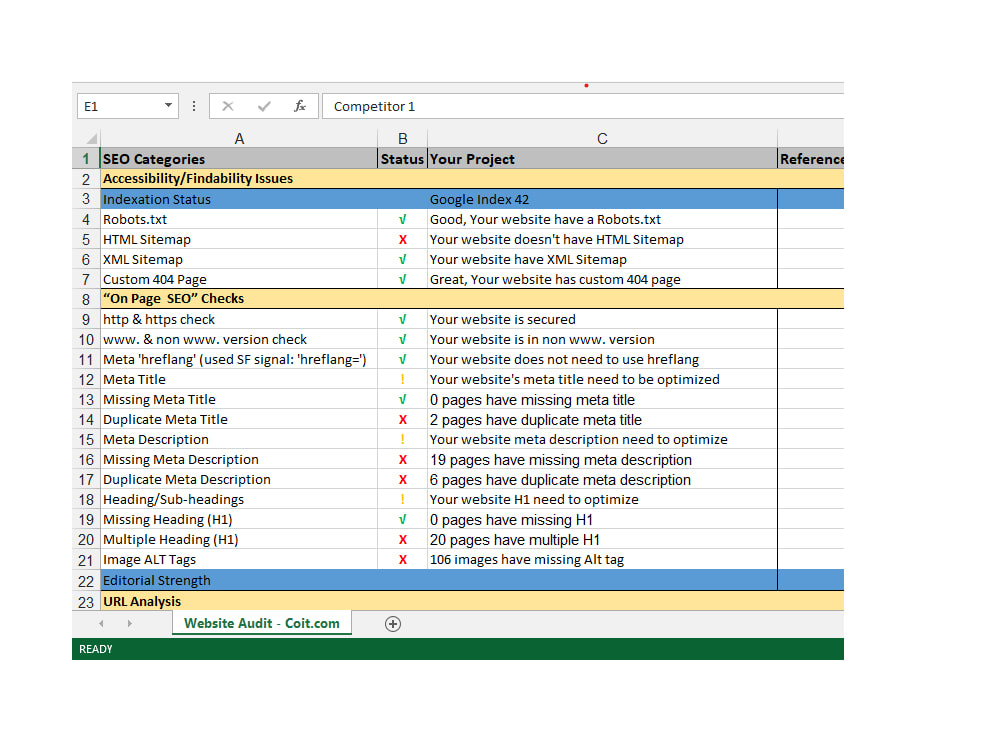Open the insert function fx button
Screen dimensions: 1000x750
click(300, 106)
